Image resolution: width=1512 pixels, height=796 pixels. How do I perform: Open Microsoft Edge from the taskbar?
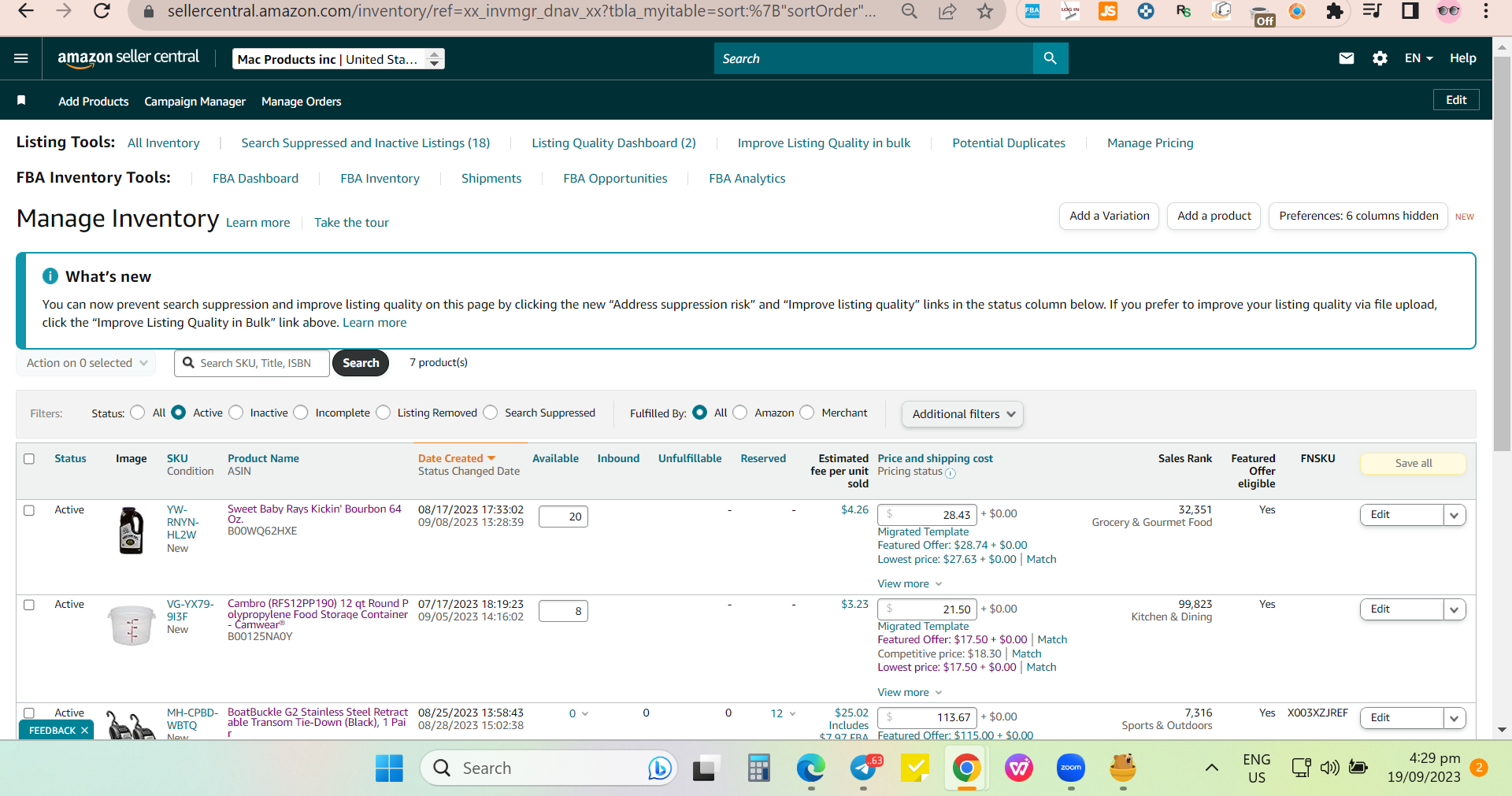point(810,768)
